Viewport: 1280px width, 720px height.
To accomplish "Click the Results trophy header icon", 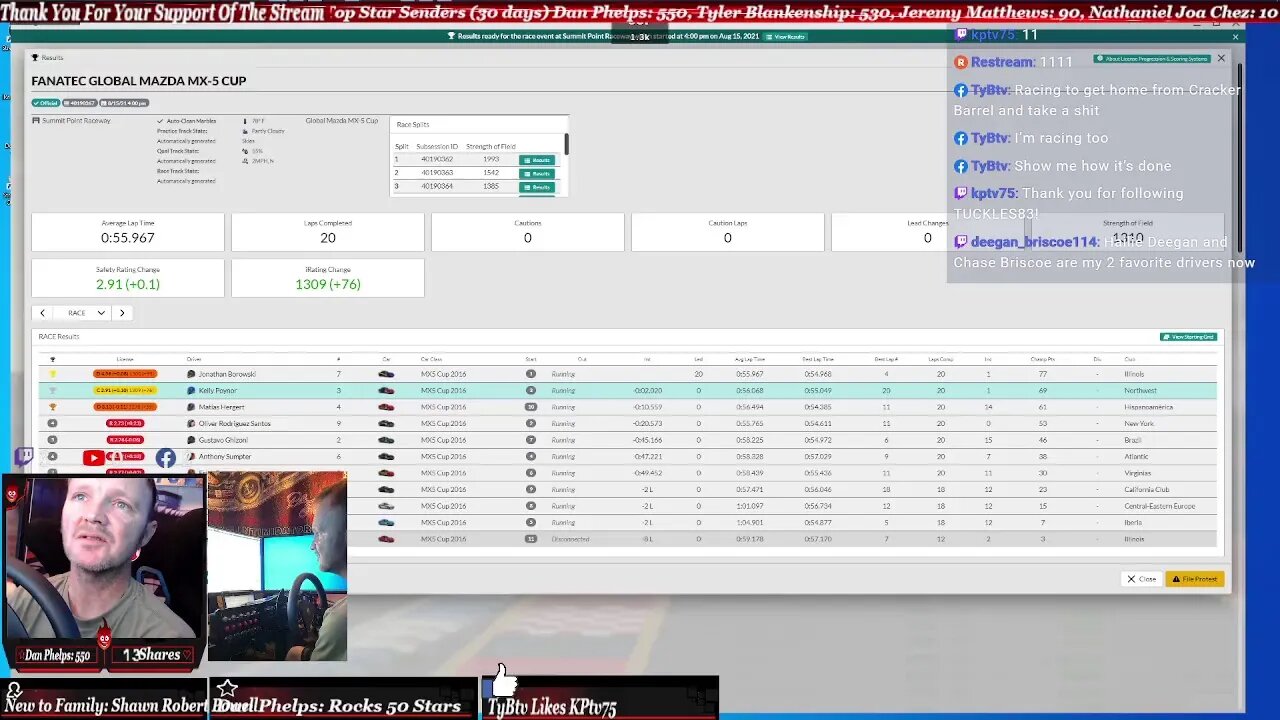I will (x=35, y=58).
